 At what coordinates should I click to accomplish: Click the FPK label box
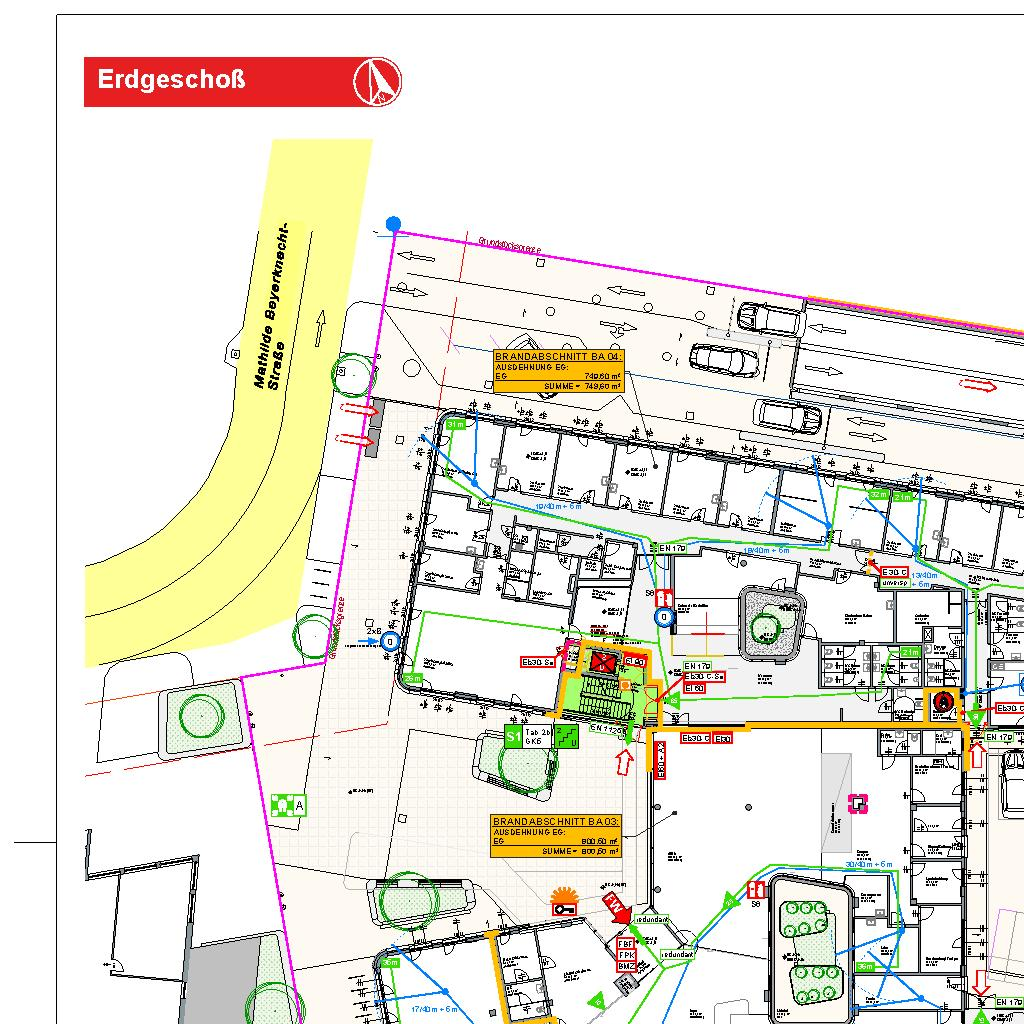(x=626, y=955)
